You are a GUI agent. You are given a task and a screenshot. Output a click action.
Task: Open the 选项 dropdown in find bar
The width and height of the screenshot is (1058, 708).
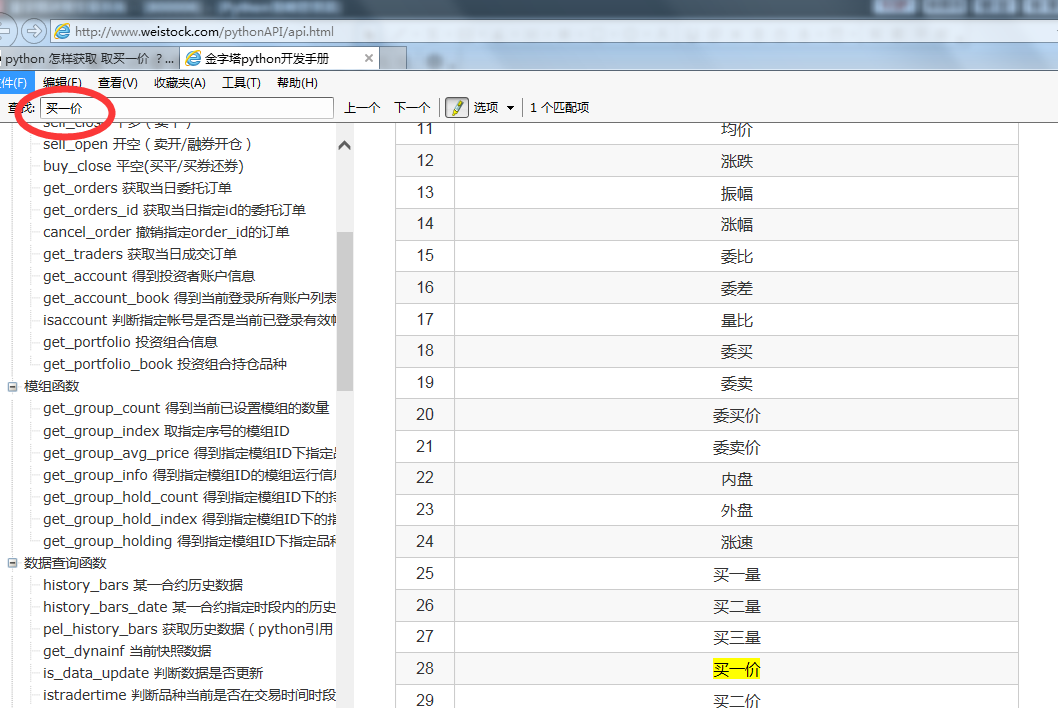point(494,107)
